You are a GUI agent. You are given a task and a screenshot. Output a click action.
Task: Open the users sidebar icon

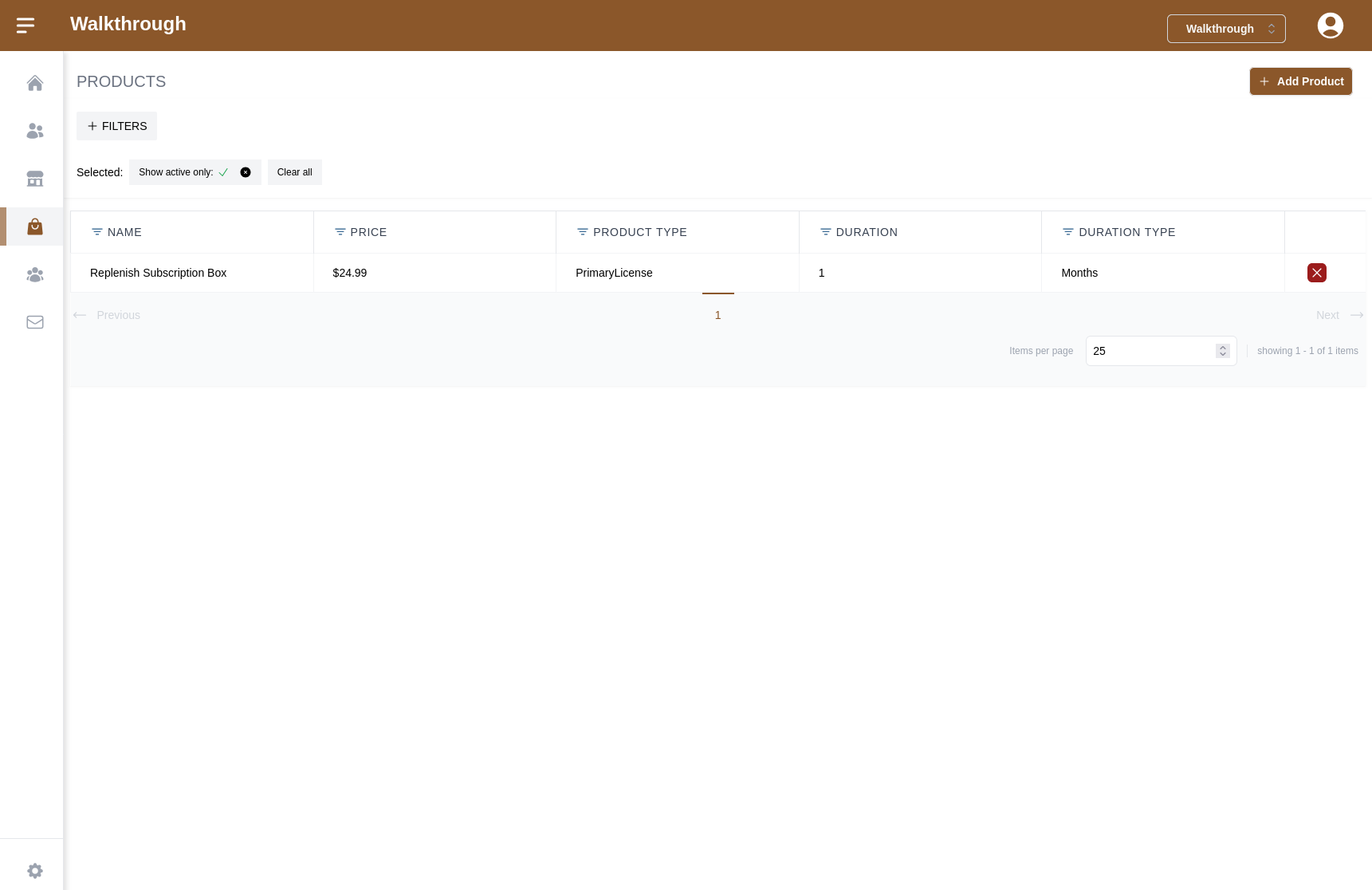[x=34, y=131]
